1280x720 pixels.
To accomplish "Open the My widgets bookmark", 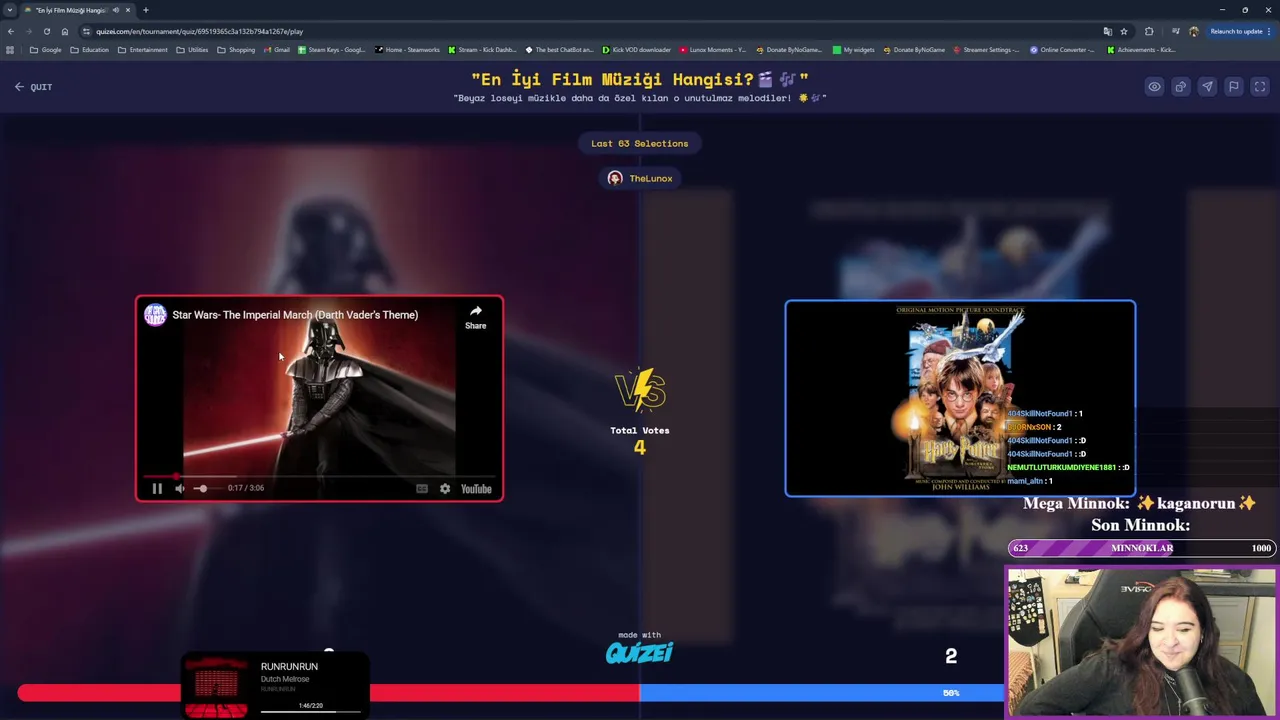I will pyautogui.click(x=854, y=50).
